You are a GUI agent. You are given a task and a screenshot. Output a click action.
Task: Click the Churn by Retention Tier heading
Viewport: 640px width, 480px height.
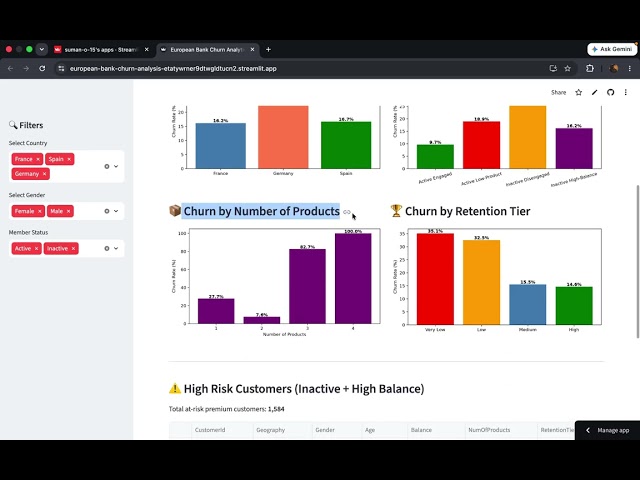coord(467,211)
